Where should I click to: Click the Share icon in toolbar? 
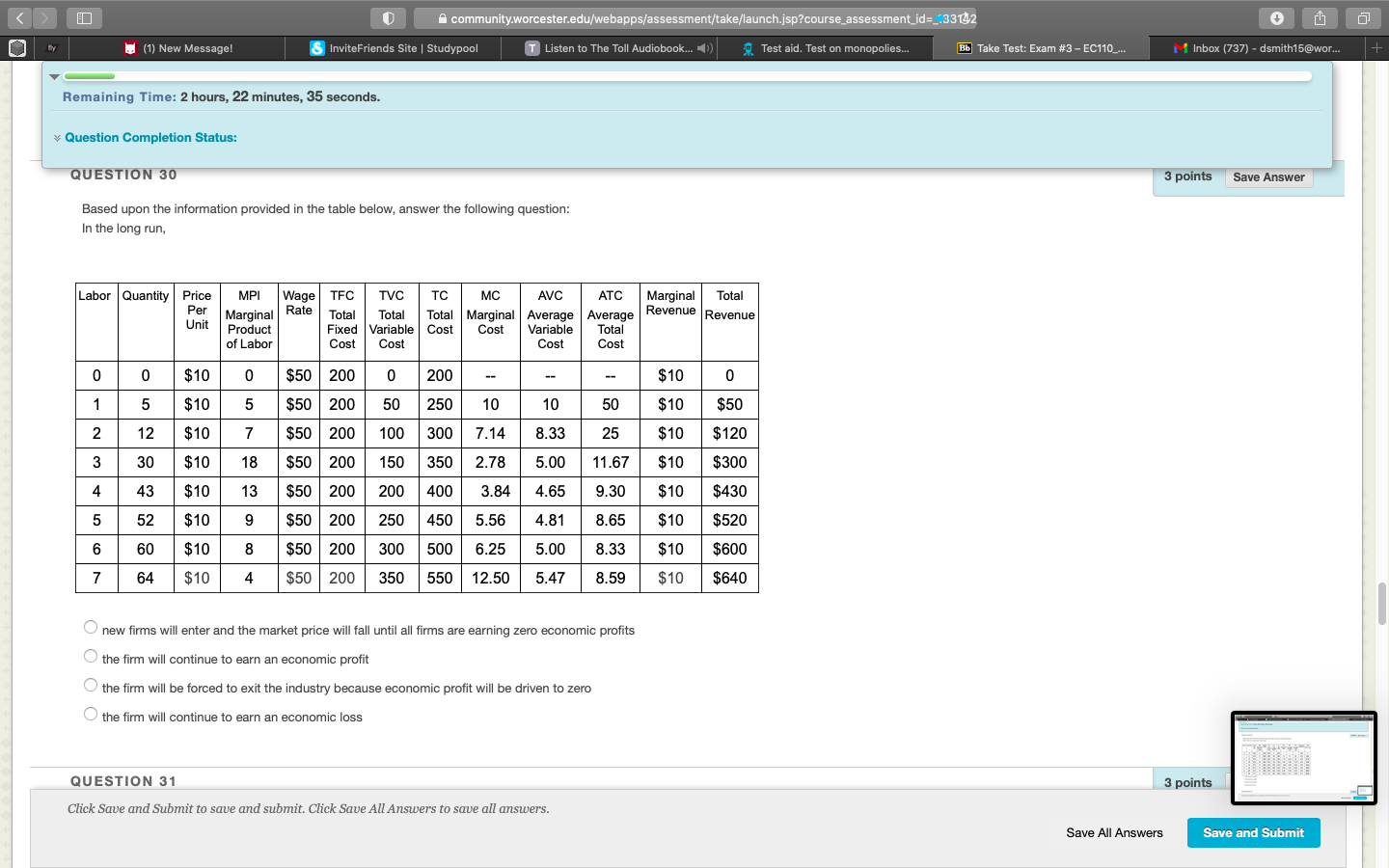pyautogui.click(x=1320, y=18)
